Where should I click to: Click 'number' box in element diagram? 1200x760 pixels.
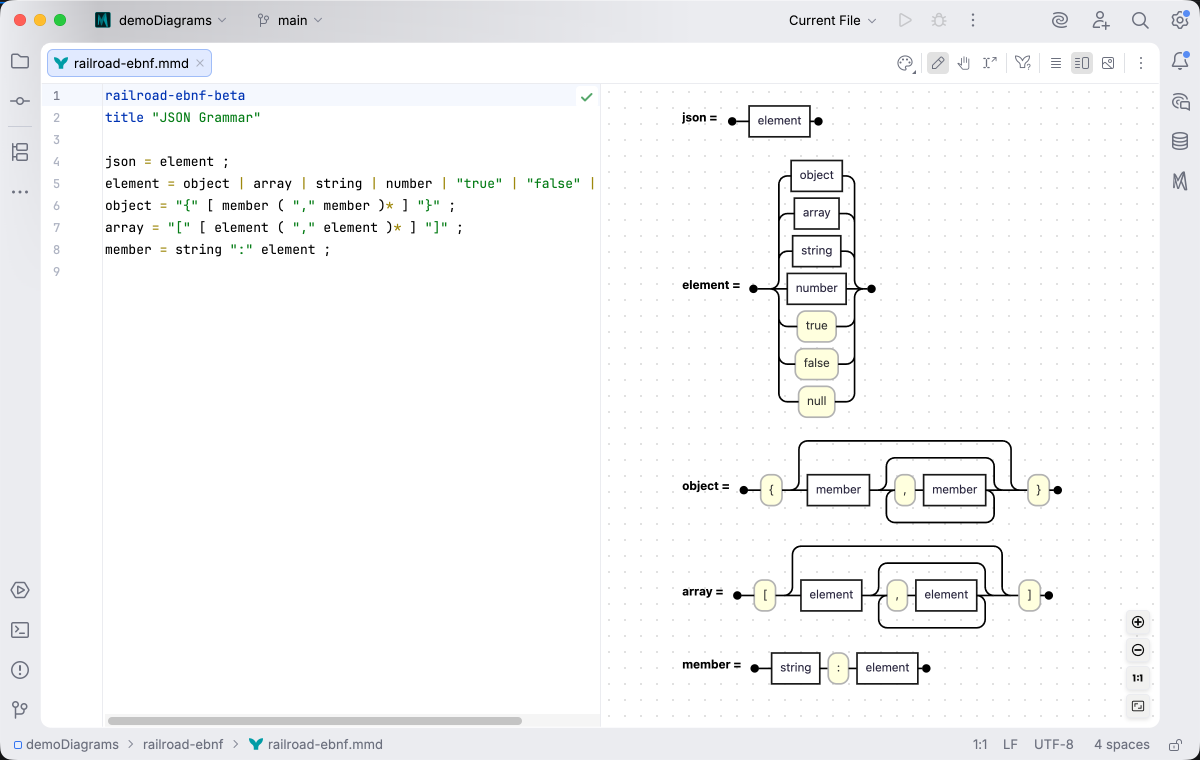817,288
